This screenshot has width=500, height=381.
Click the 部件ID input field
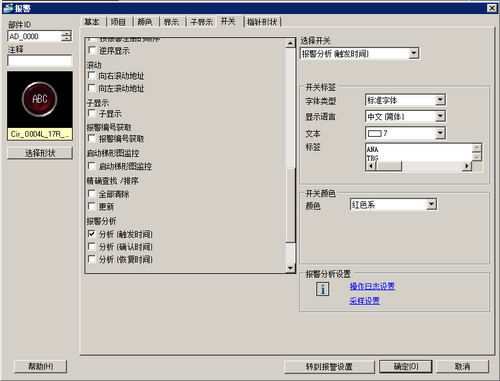(34, 36)
